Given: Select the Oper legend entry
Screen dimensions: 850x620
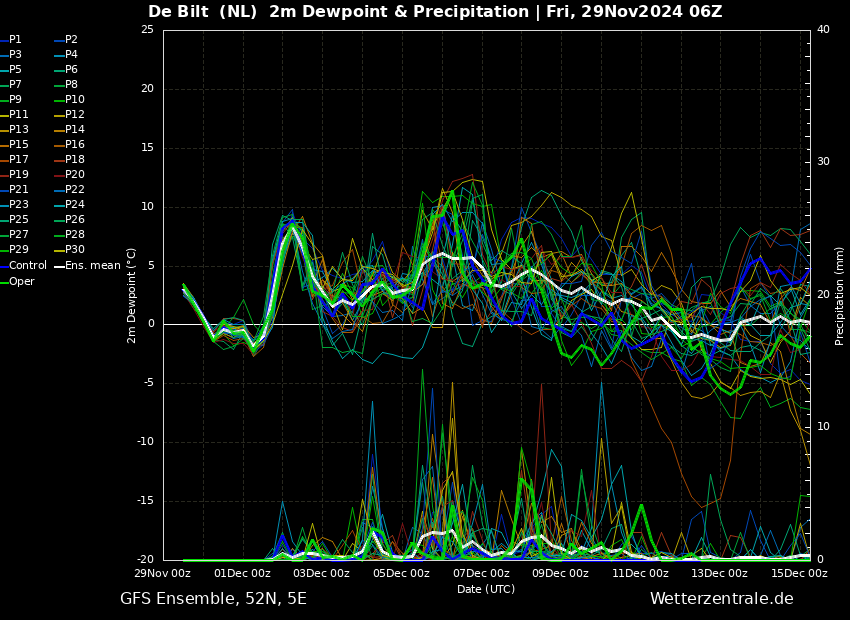Looking at the screenshot, I should [x=22, y=281].
